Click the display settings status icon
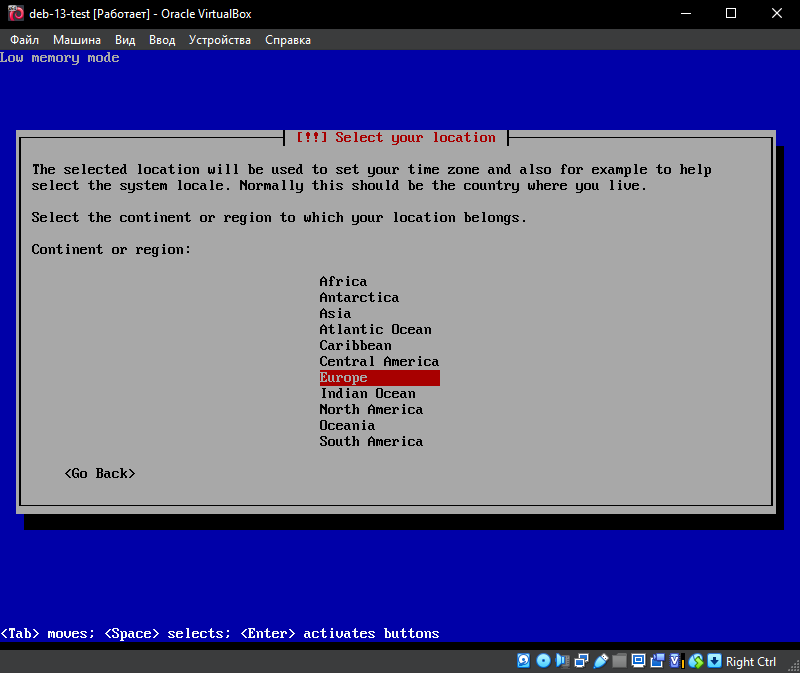This screenshot has height=673, width=800. (639, 661)
